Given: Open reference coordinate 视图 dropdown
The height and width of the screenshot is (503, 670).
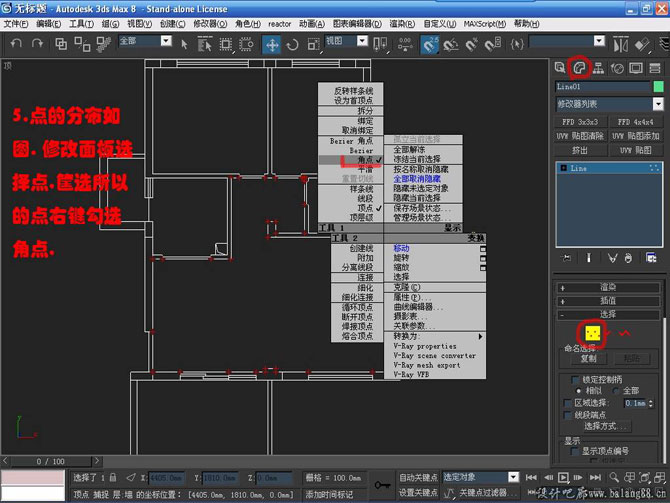Looking at the screenshot, I should (x=362, y=41).
